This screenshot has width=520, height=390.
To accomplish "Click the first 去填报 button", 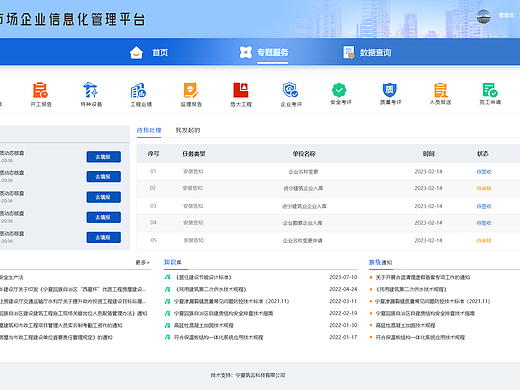I will click(x=104, y=157).
